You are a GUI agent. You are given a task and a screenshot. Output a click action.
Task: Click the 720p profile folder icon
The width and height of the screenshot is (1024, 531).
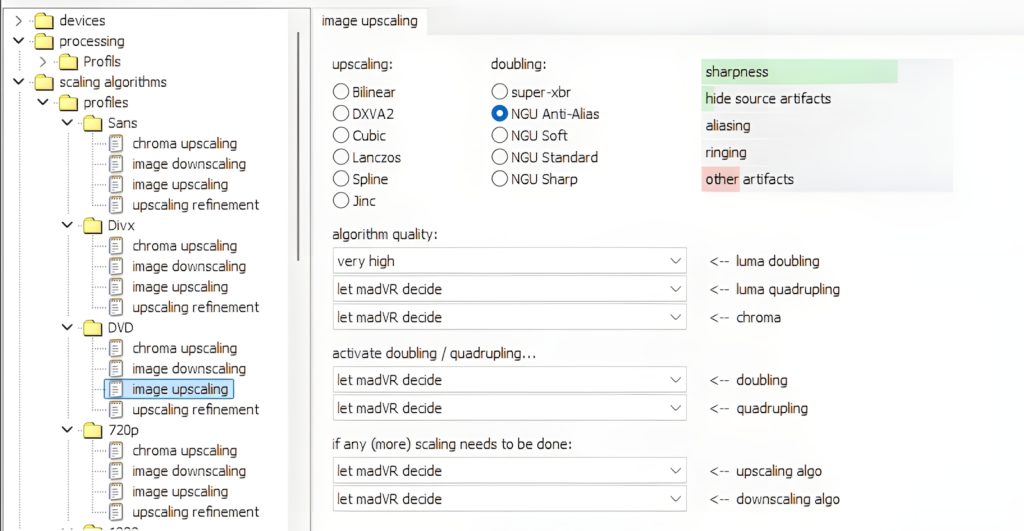tap(92, 430)
